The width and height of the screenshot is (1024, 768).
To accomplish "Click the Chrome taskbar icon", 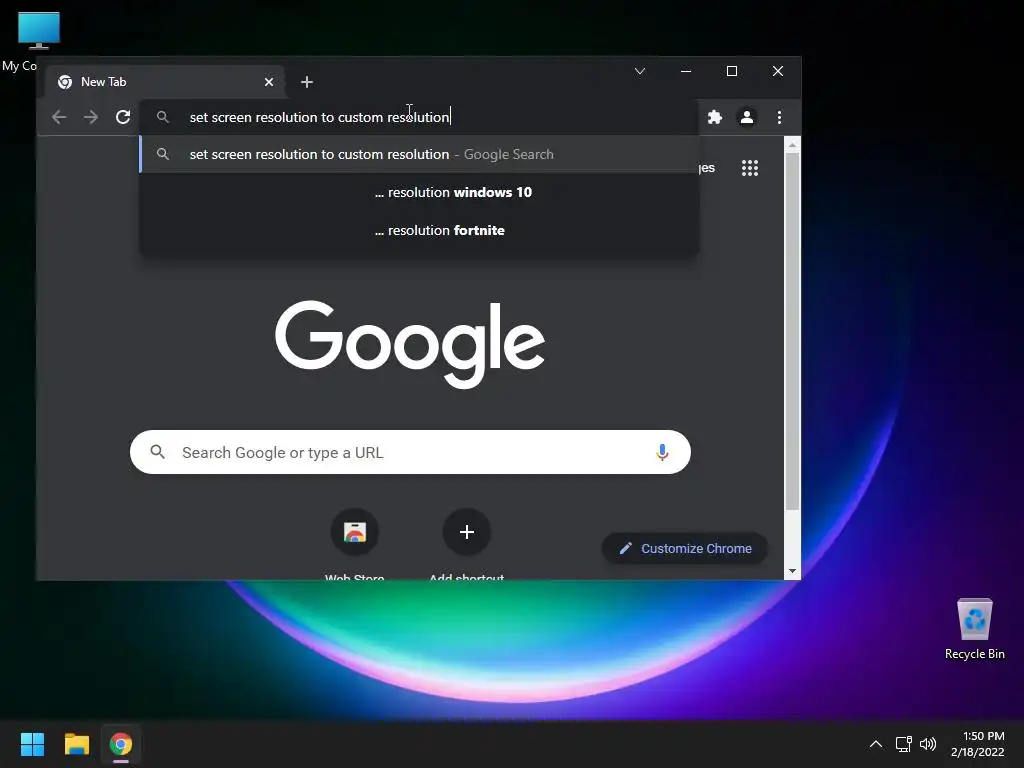I will pos(121,744).
